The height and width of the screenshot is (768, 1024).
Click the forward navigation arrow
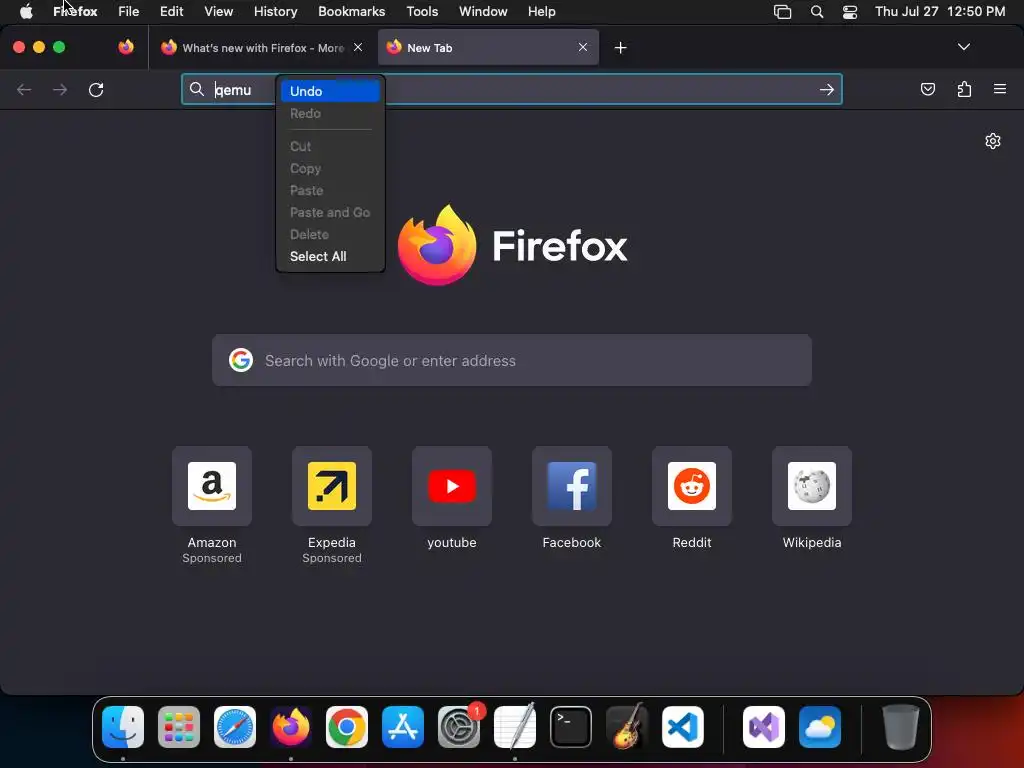pyautogui.click(x=60, y=89)
